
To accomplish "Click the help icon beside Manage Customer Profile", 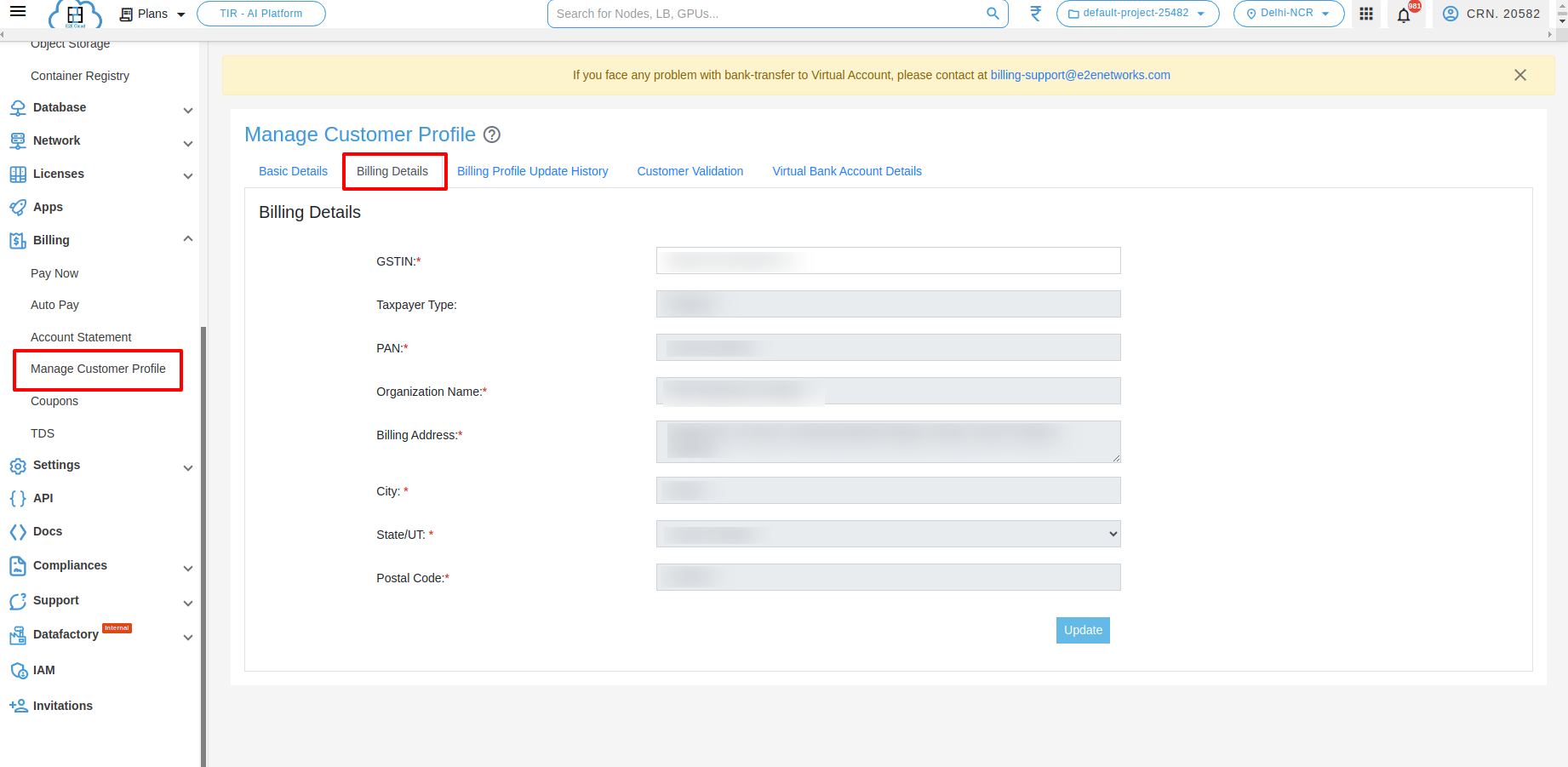I will coord(492,135).
